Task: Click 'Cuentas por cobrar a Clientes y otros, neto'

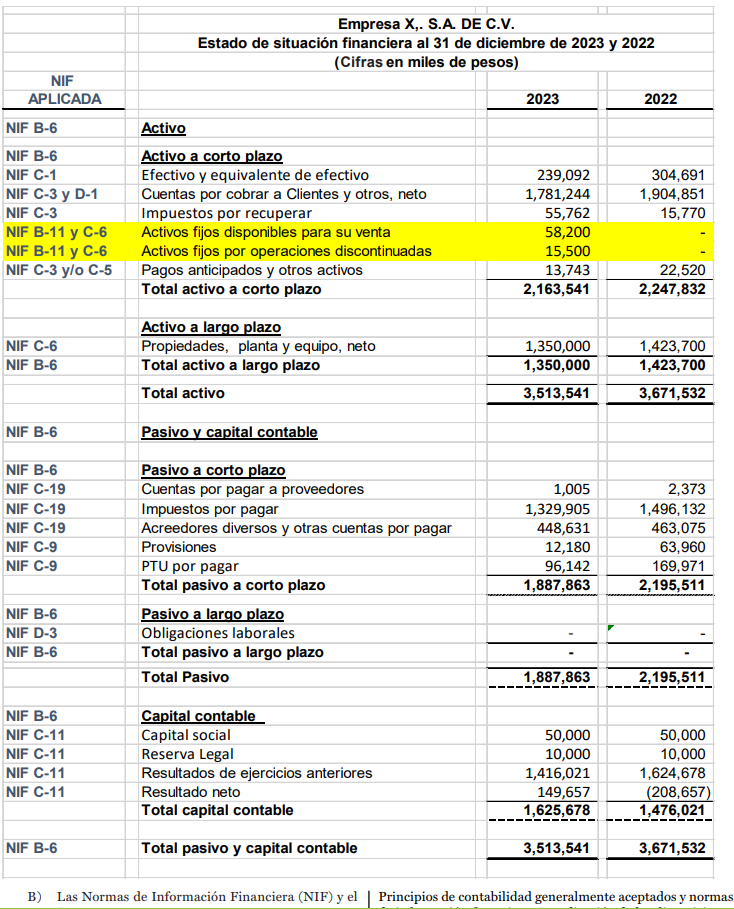Action: click(x=284, y=194)
